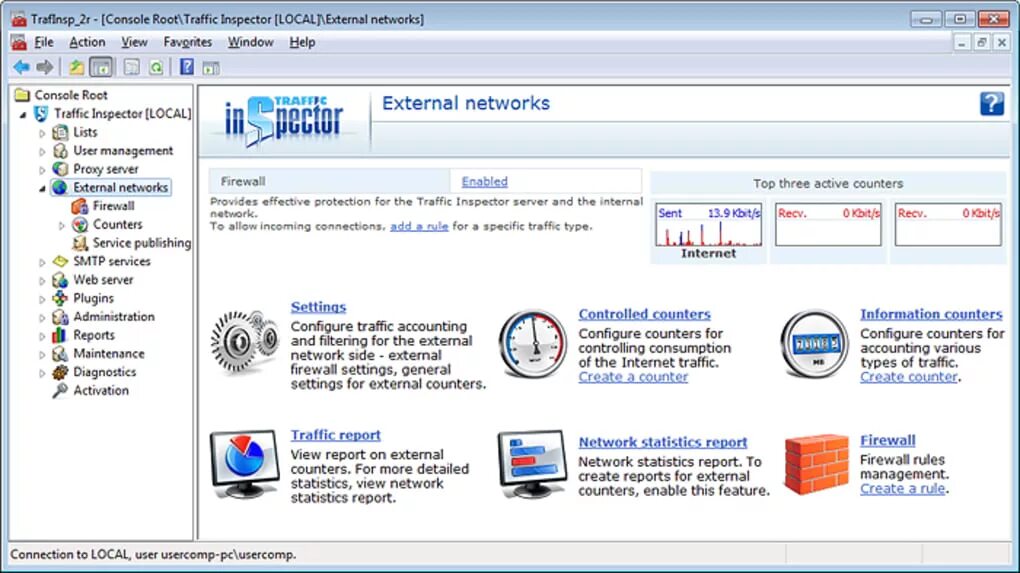Viewport: 1020px width, 573px height.
Task: Open the Settings heading link
Action: (x=318, y=307)
